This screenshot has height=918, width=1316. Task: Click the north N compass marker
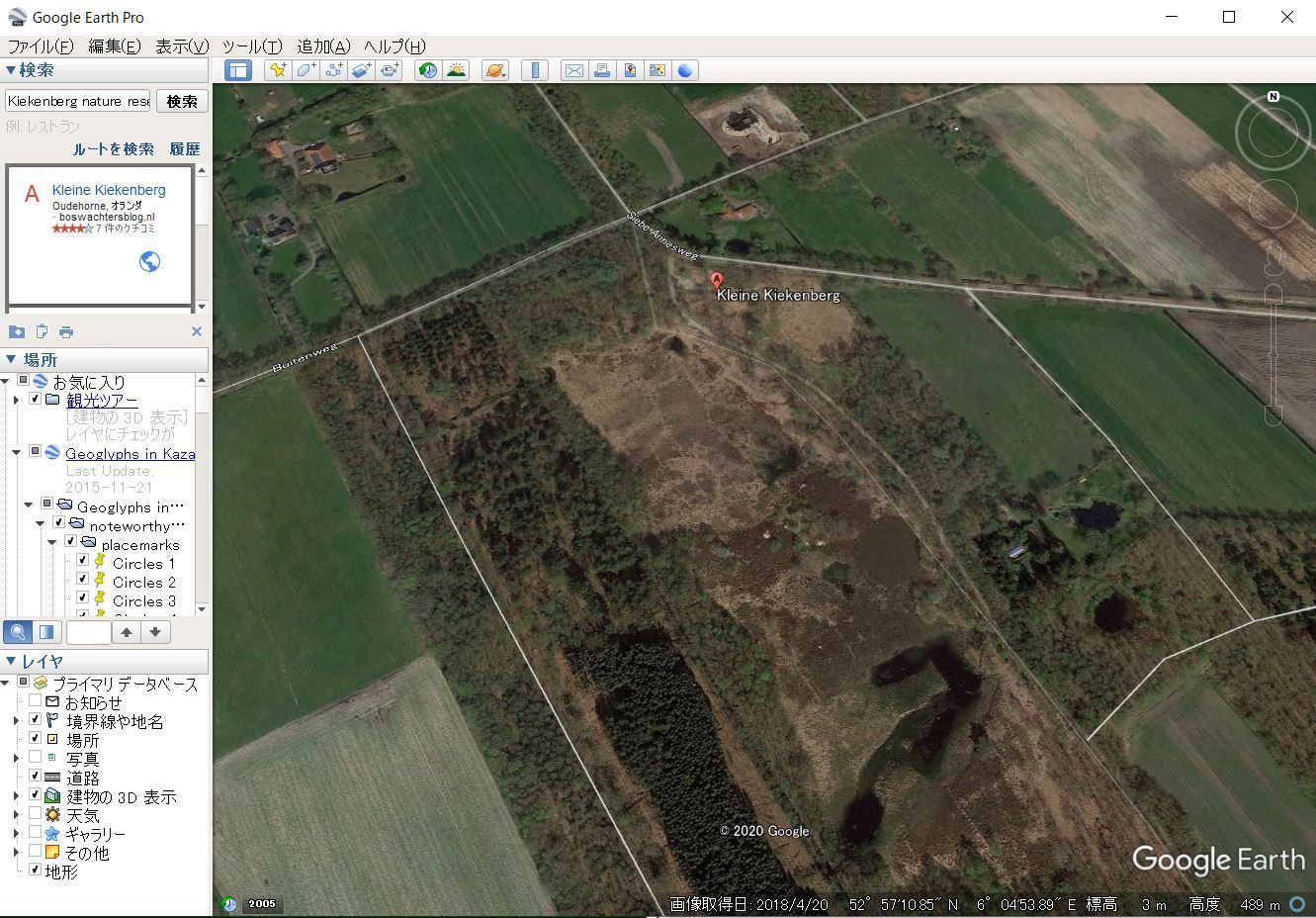tap(1273, 96)
